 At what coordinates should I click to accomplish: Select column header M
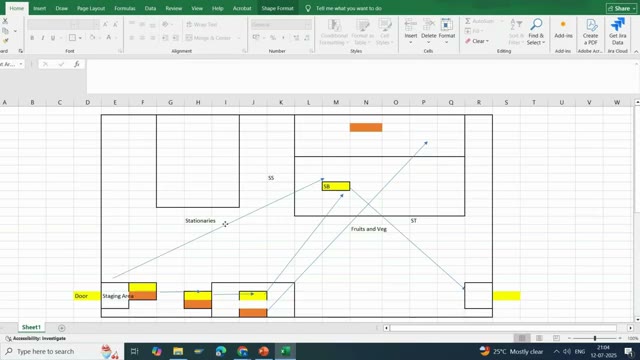point(336,102)
